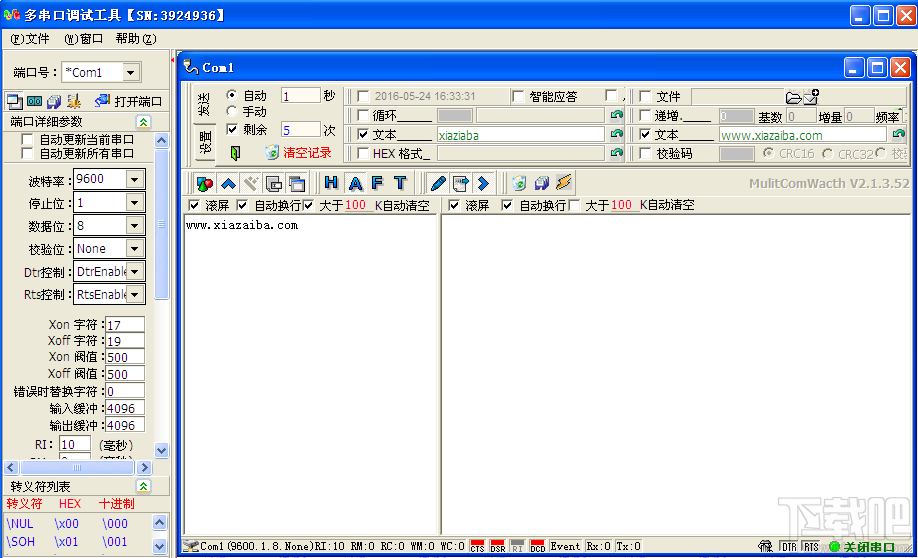This screenshot has width=918, height=558.
Task: Select the T display mode icon
Action: pos(400,183)
